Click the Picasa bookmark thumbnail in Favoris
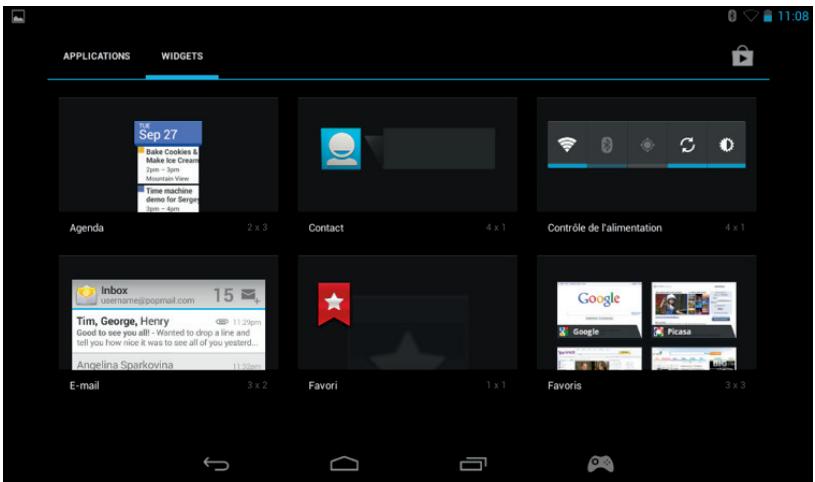This screenshot has height=482, width=815. (x=694, y=310)
